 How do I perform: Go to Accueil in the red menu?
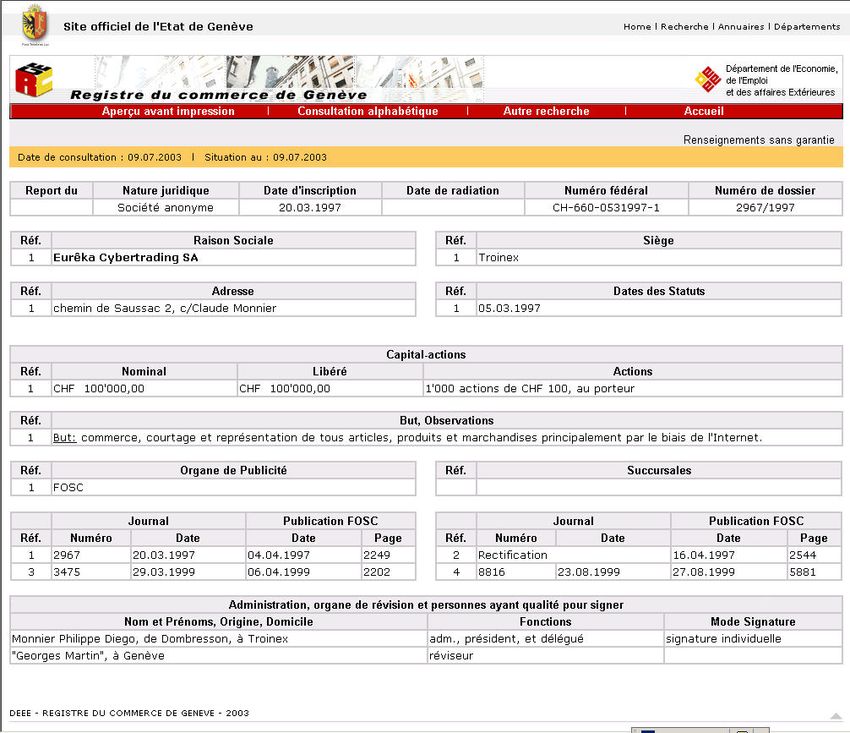pyautogui.click(x=704, y=111)
